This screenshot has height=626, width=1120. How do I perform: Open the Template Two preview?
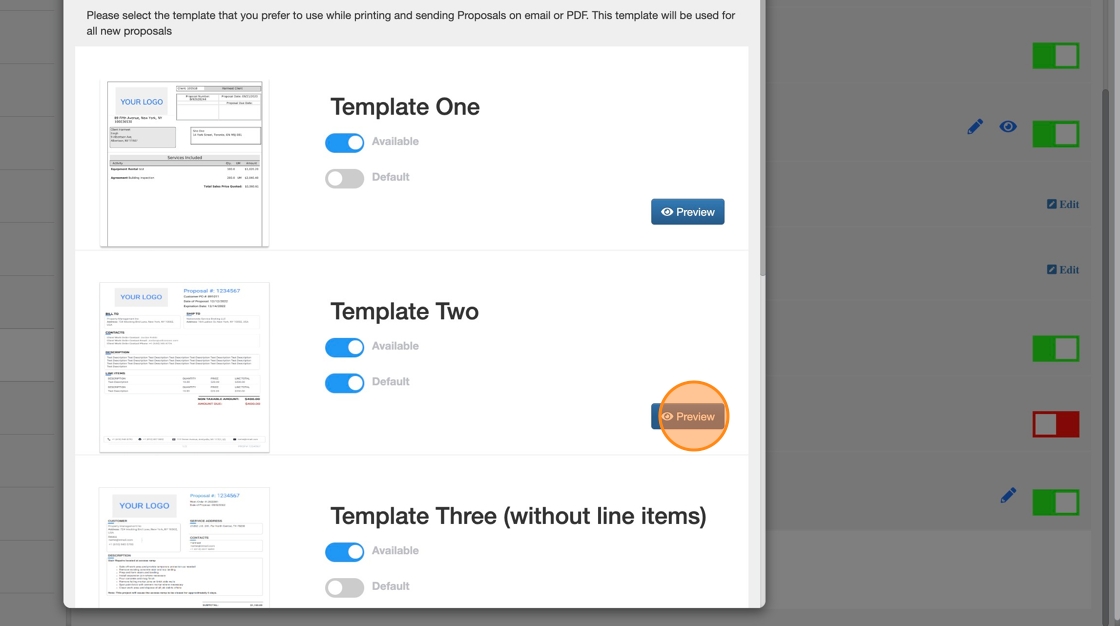click(x=687, y=416)
